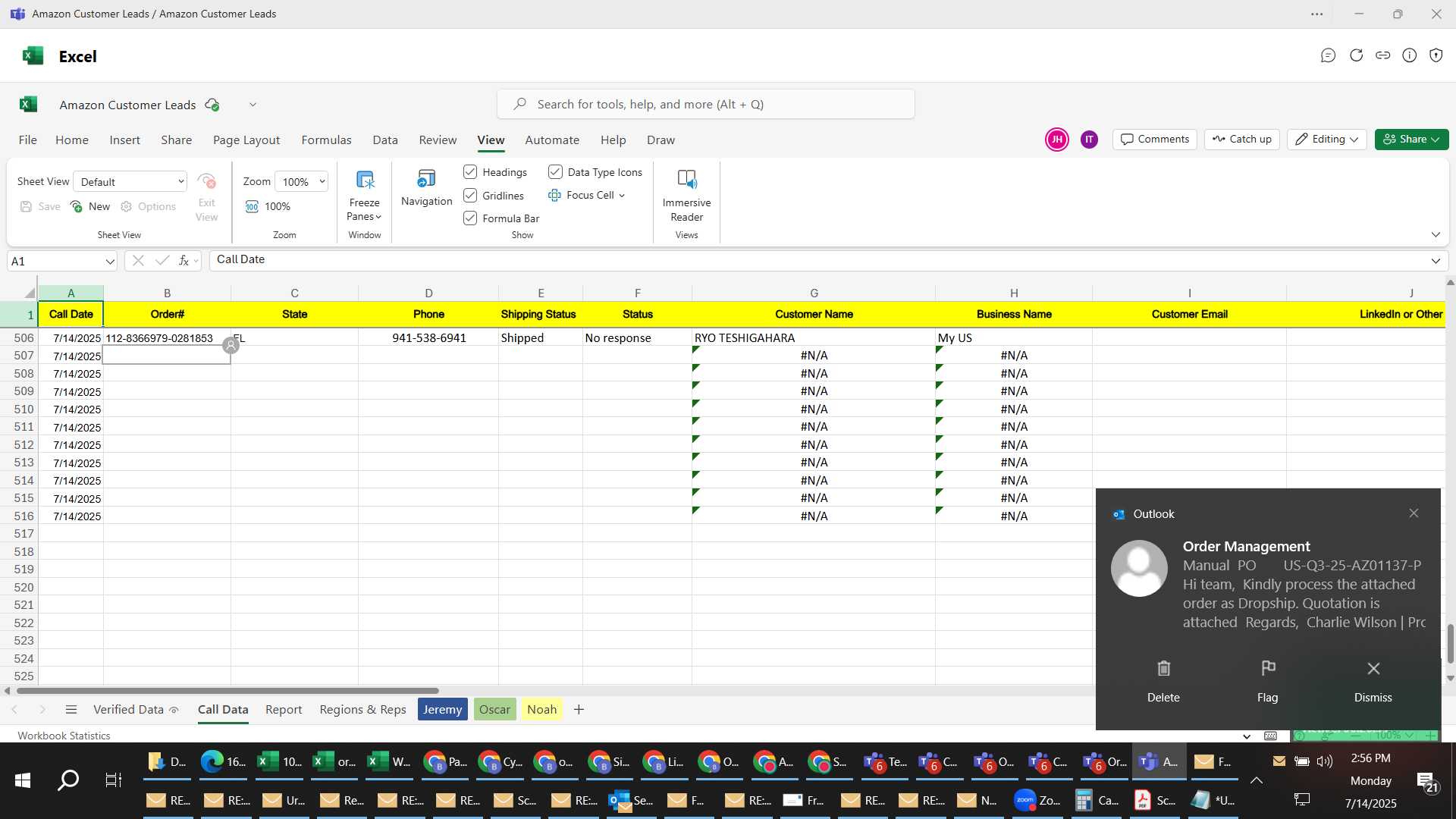
Task: Click the Delete trash icon in notification
Action: 1163,669
